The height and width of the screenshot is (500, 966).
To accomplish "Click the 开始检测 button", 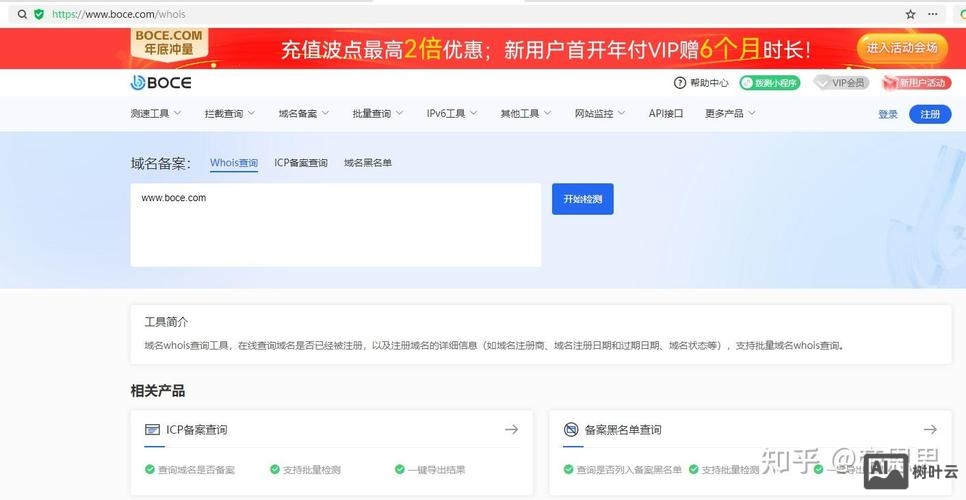I will [x=583, y=199].
